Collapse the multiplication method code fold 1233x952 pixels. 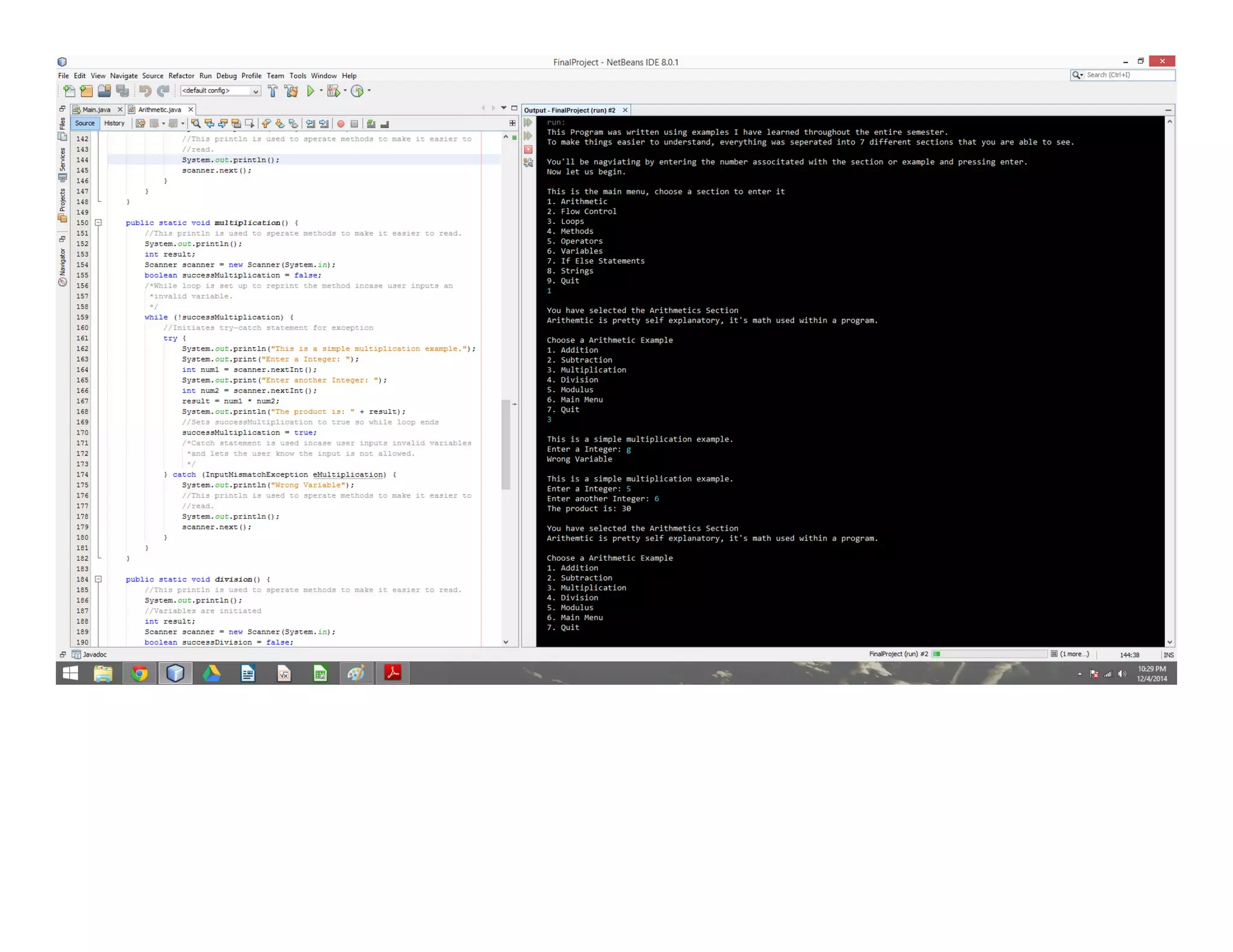pyautogui.click(x=98, y=223)
